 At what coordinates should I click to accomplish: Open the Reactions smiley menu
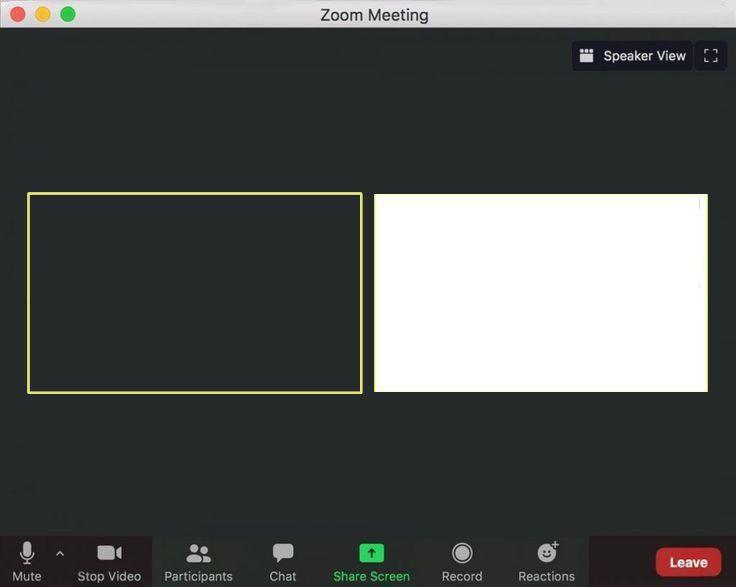point(547,553)
